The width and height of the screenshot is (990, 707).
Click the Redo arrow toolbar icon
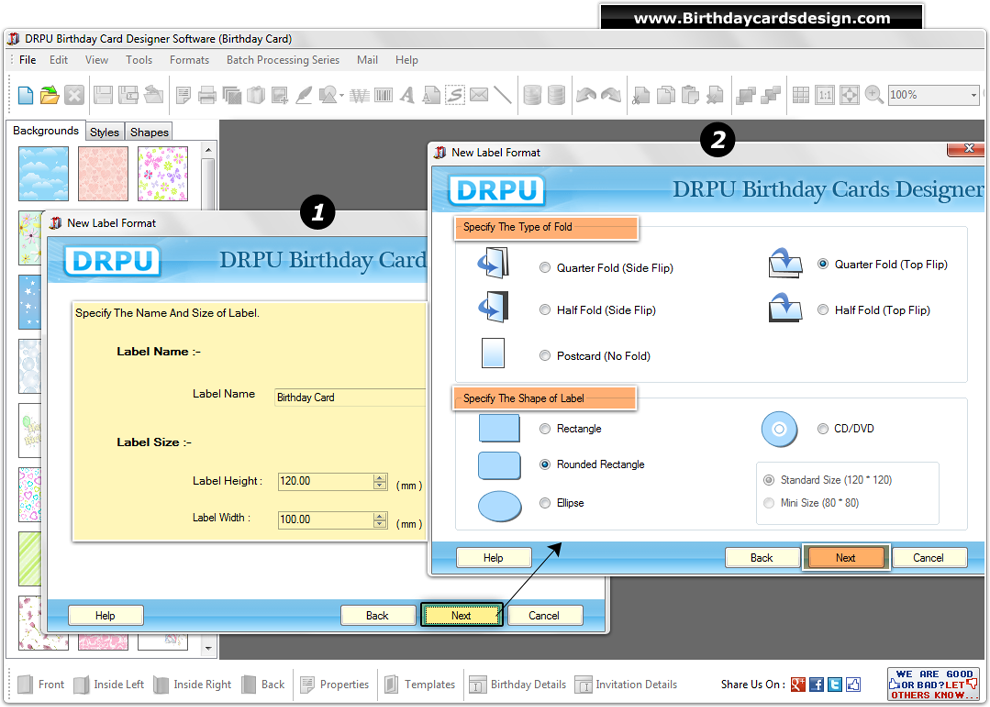point(611,95)
